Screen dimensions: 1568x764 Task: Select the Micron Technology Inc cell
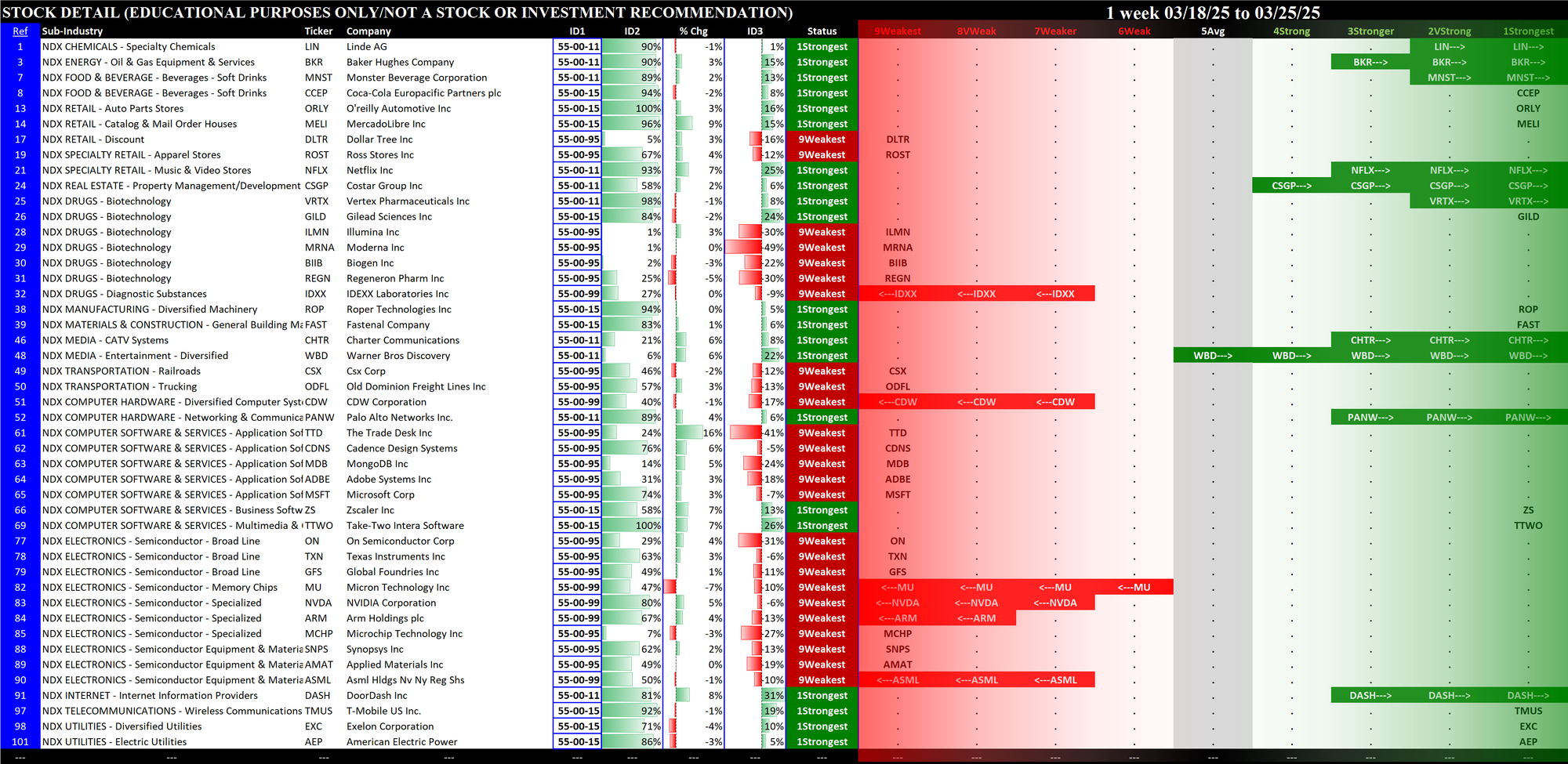pos(397,588)
